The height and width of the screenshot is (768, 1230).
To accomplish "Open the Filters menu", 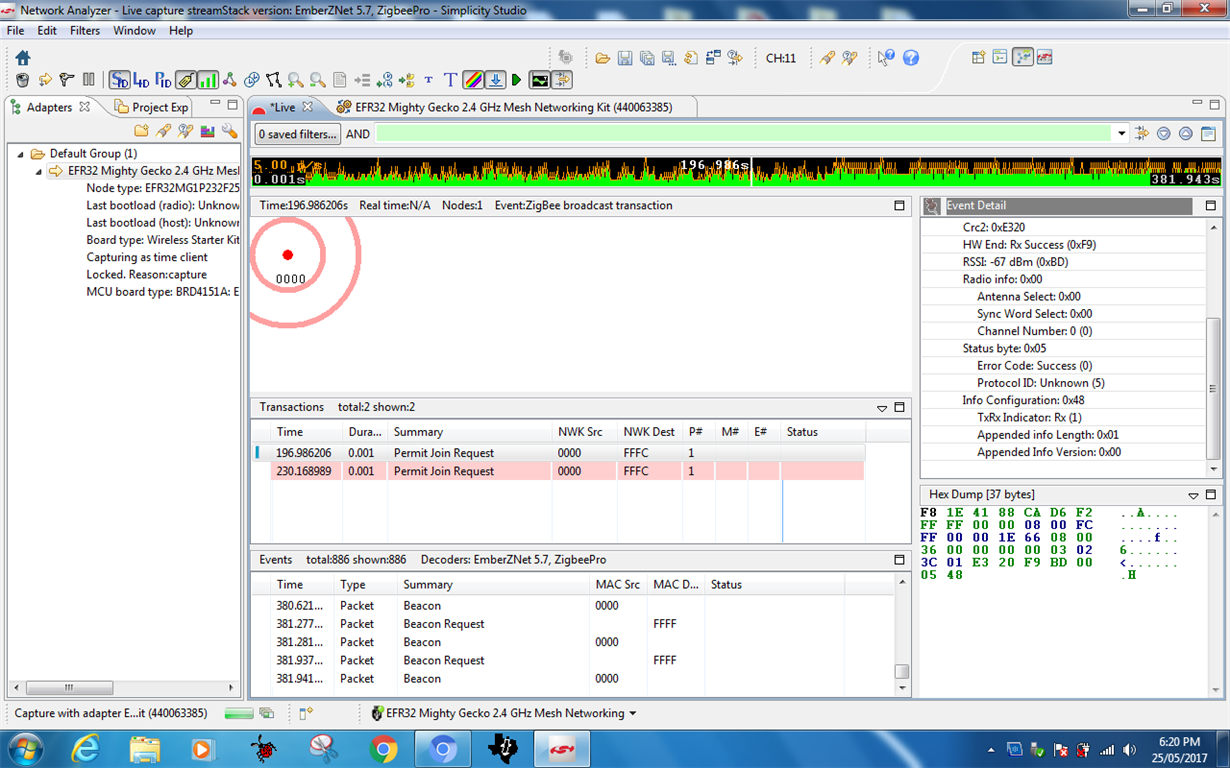I will (x=85, y=31).
